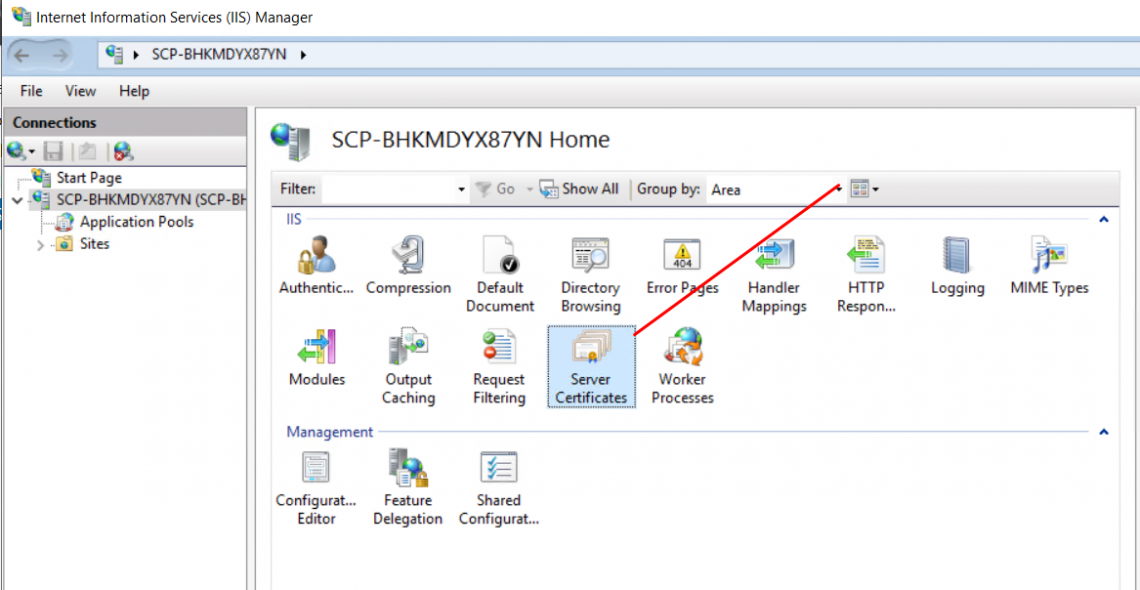Click the Connections toolbar up-level icon

(x=87, y=151)
